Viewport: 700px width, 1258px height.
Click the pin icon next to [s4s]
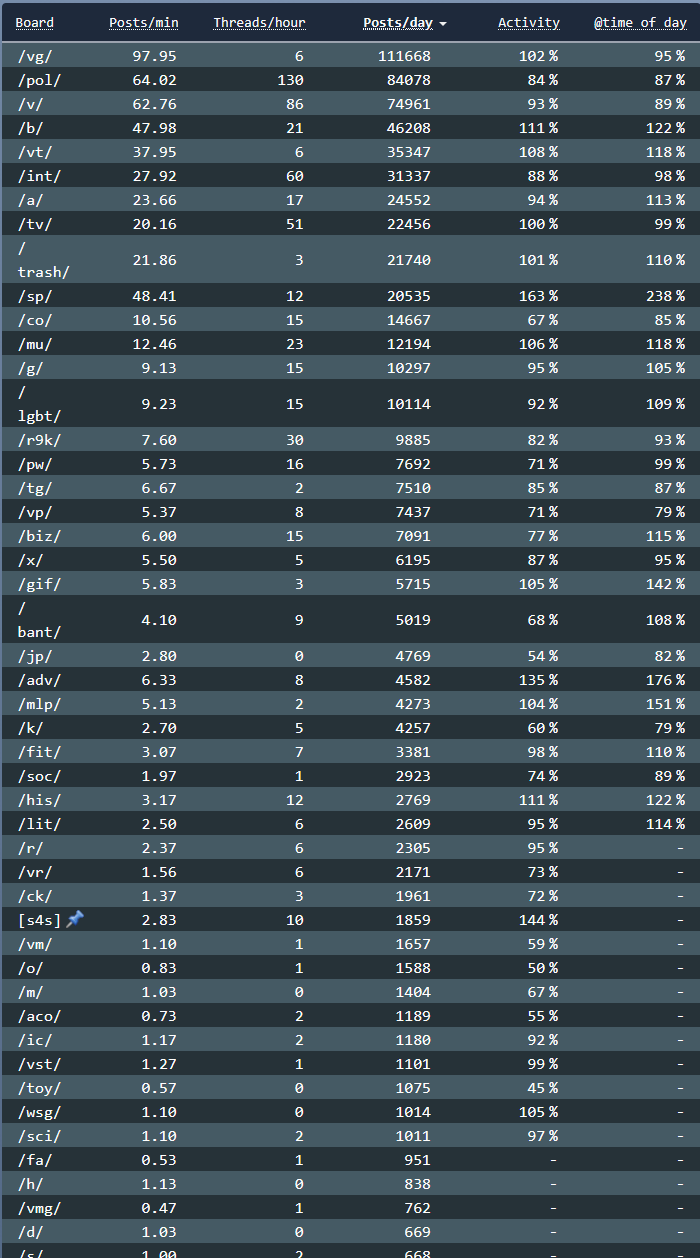75,919
